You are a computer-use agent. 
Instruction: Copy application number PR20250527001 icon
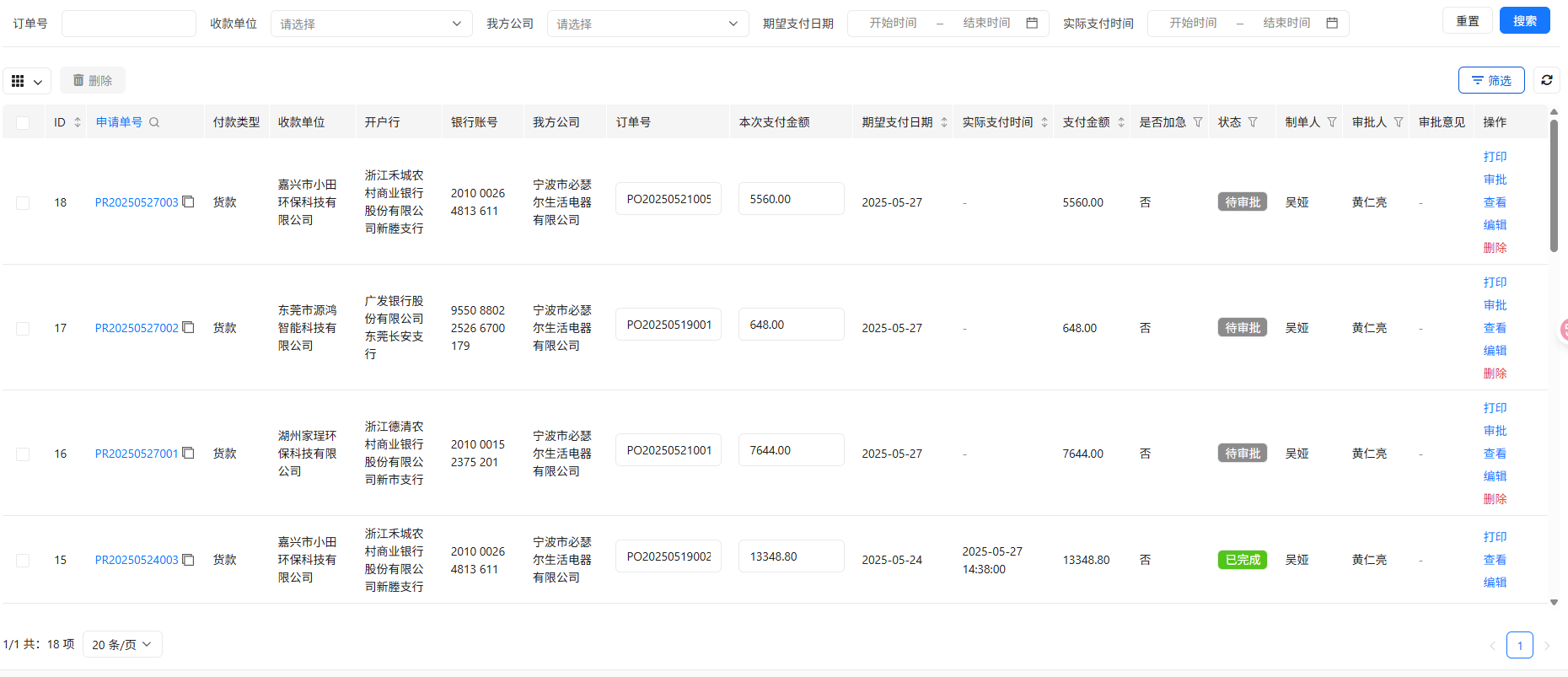(189, 453)
